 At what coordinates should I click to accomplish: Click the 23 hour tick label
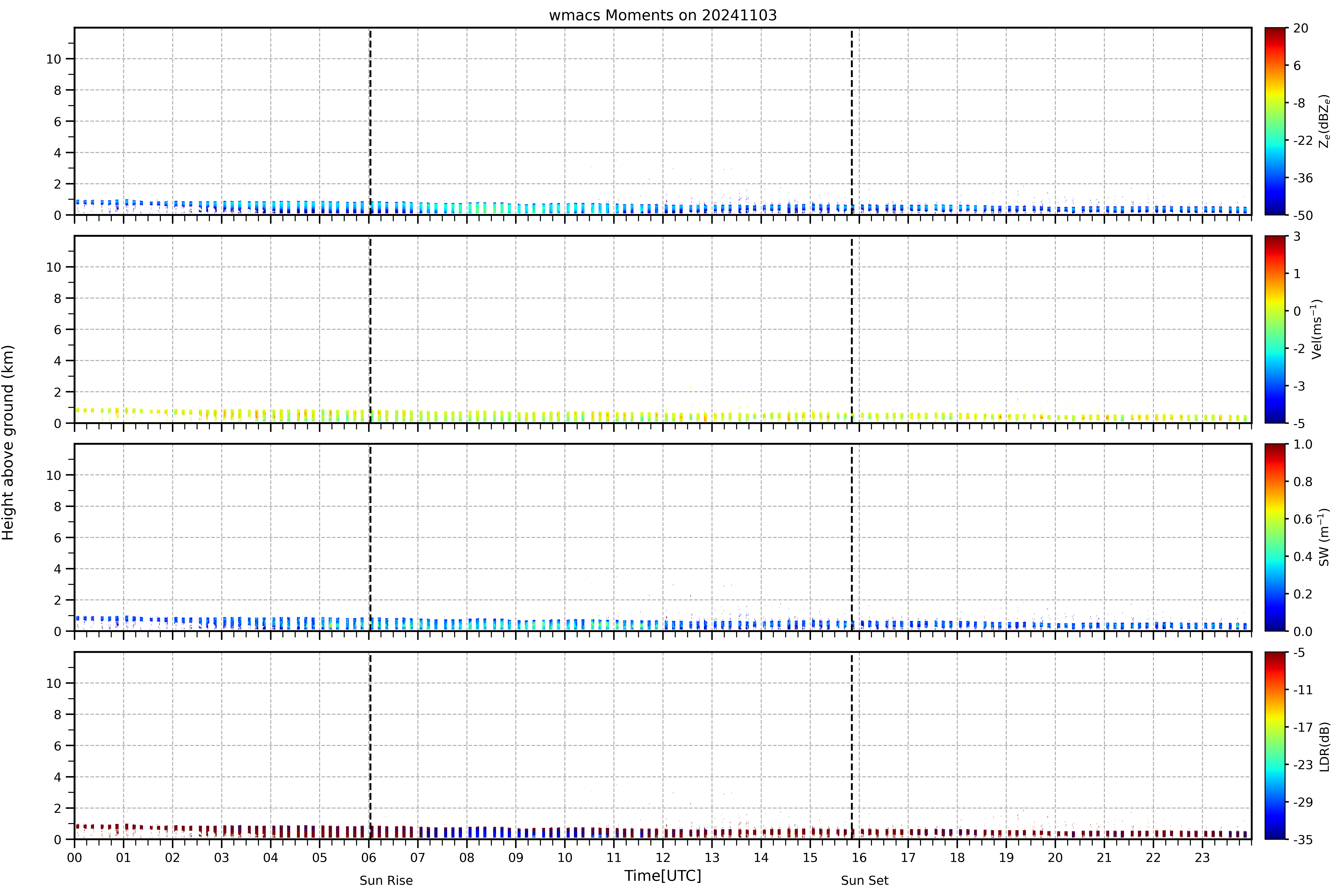(x=1202, y=858)
